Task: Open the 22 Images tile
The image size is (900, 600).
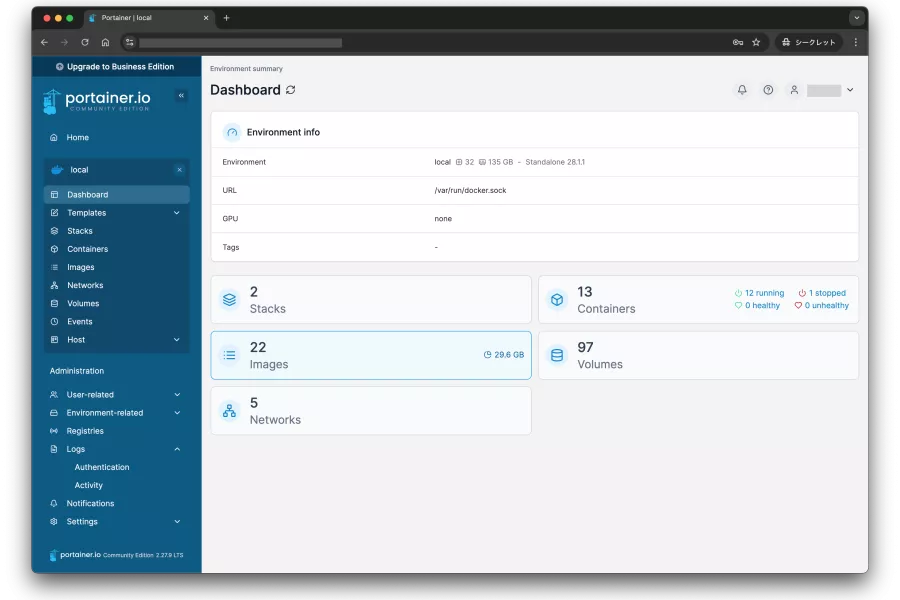Action: coord(371,355)
